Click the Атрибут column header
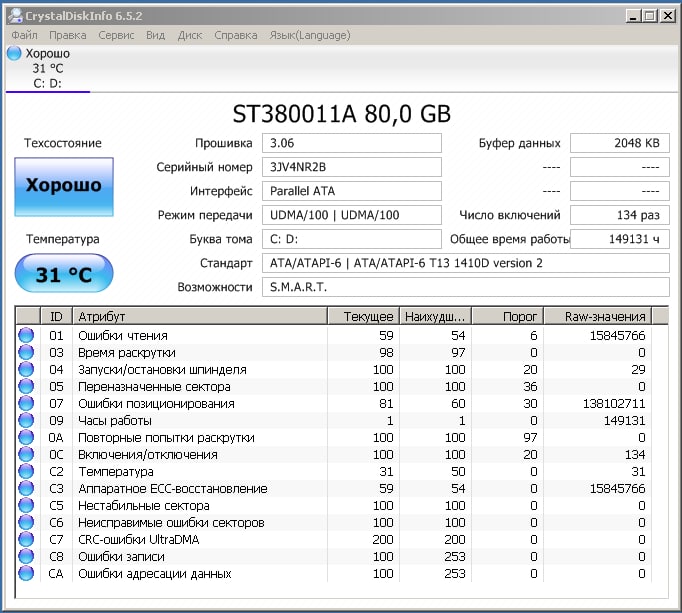Image resolution: width=682 pixels, height=613 pixels. pyautogui.click(x=200, y=316)
